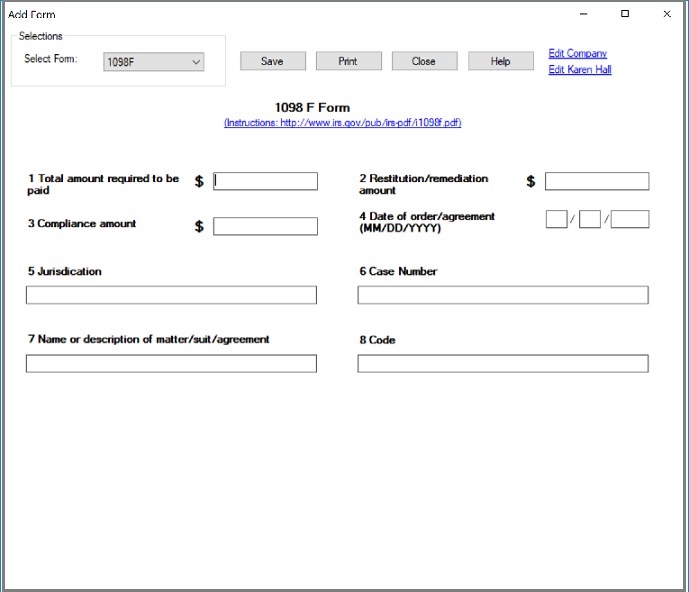The height and width of the screenshot is (592, 689).
Task: Focus the Jurisdiction text field
Action: (x=171, y=295)
